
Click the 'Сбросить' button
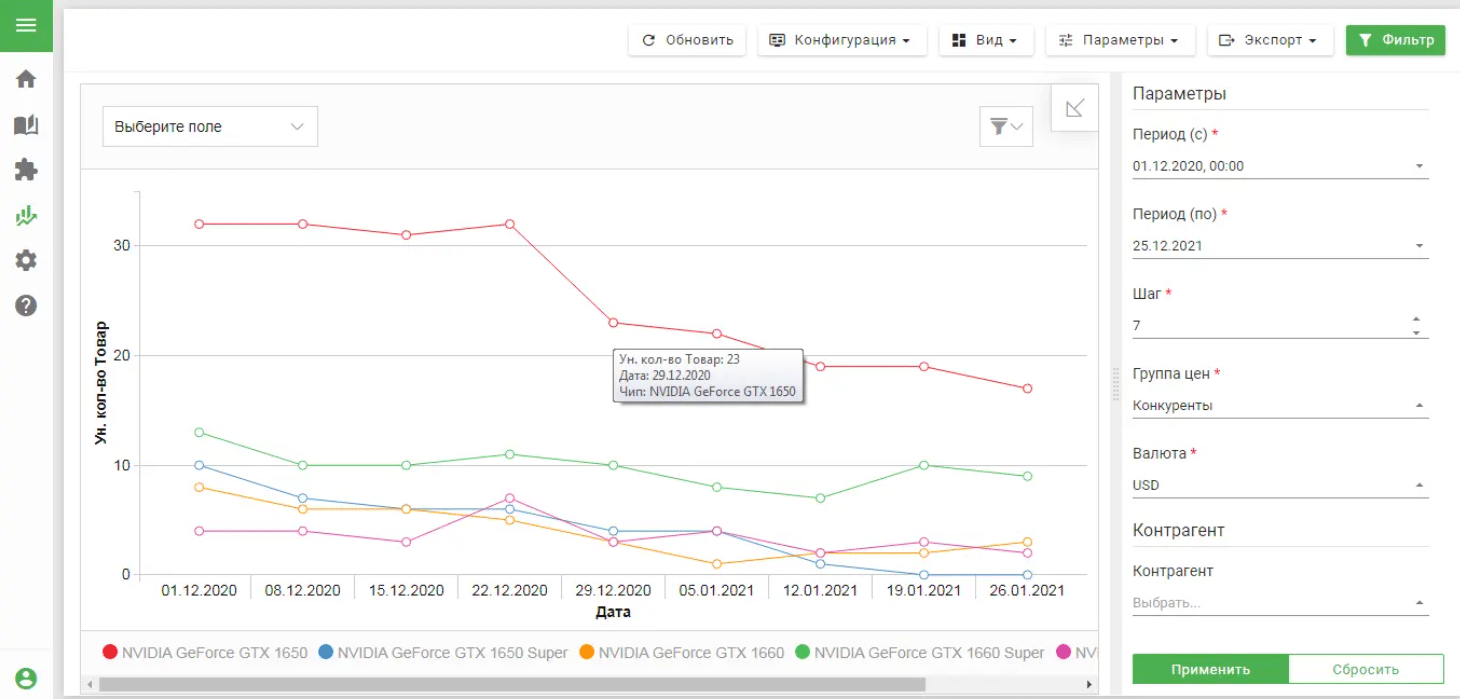pyautogui.click(x=1365, y=669)
